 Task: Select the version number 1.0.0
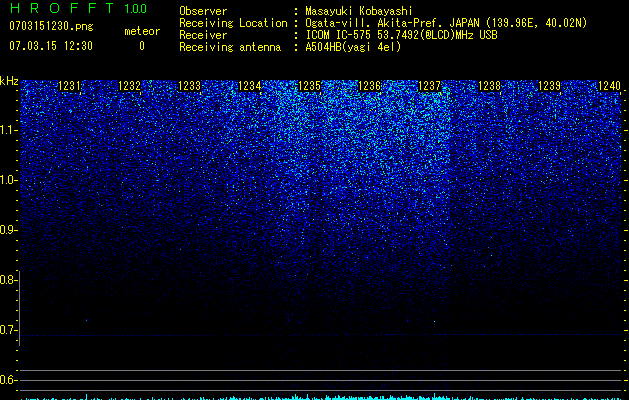coord(135,8)
